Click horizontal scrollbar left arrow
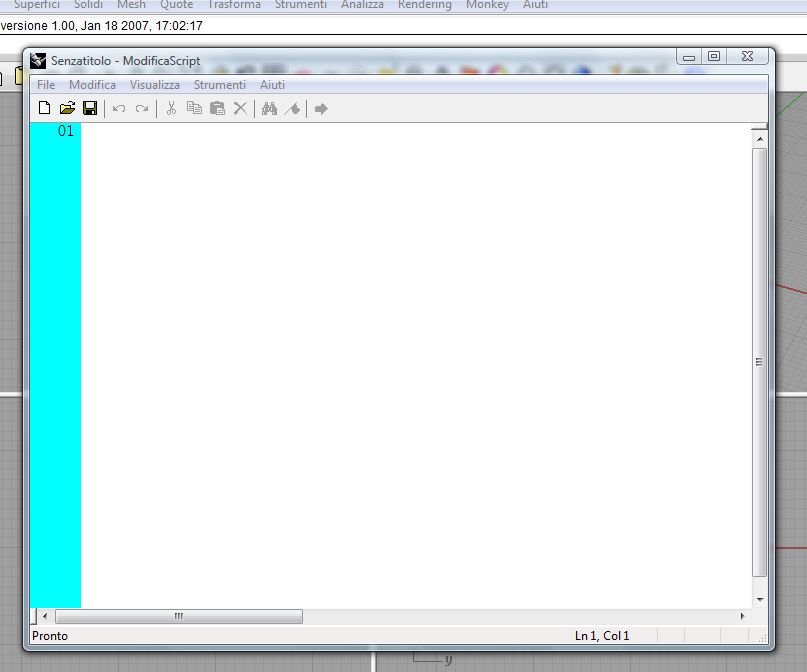The width and height of the screenshot is (807, 672). tap(45, 616)
